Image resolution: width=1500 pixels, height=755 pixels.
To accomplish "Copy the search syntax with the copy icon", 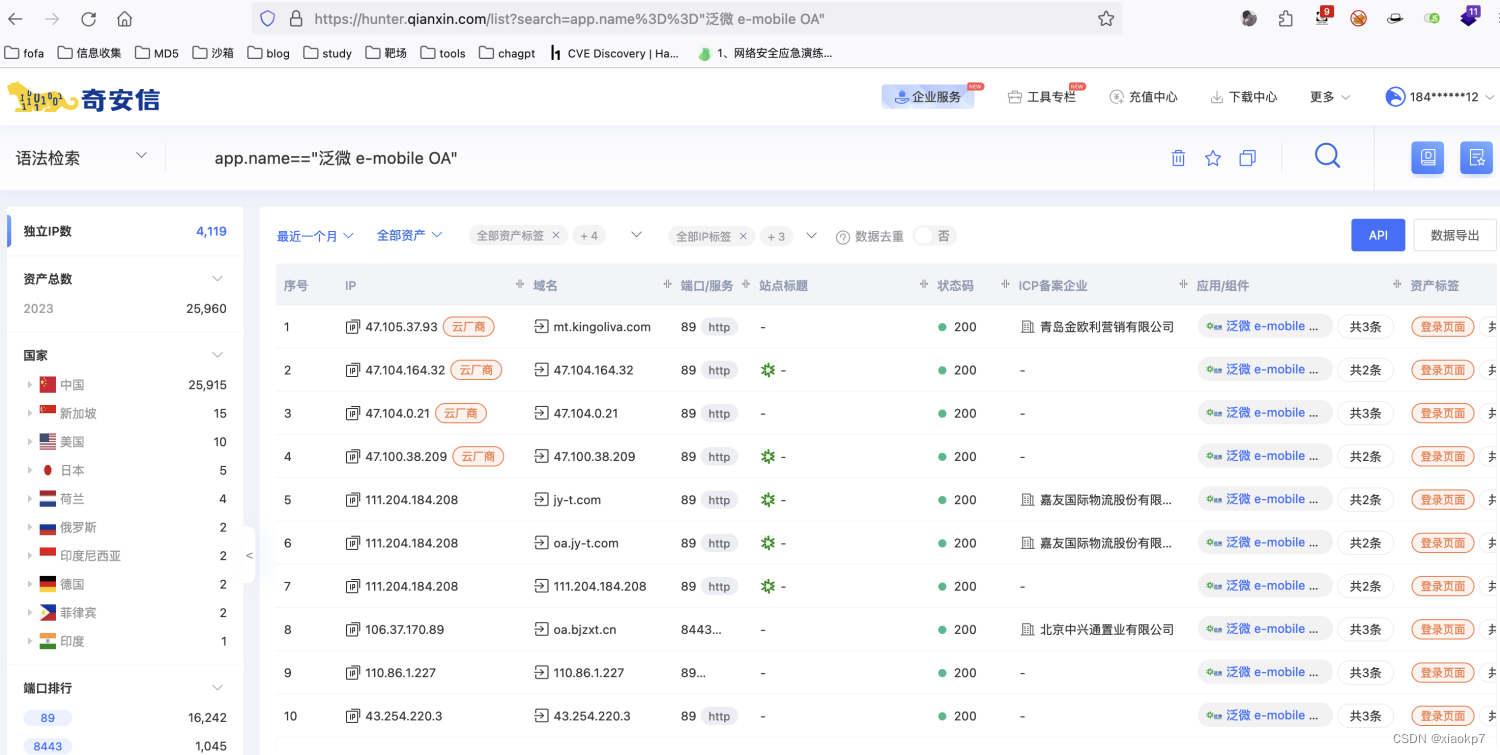I will point(1247,158).
